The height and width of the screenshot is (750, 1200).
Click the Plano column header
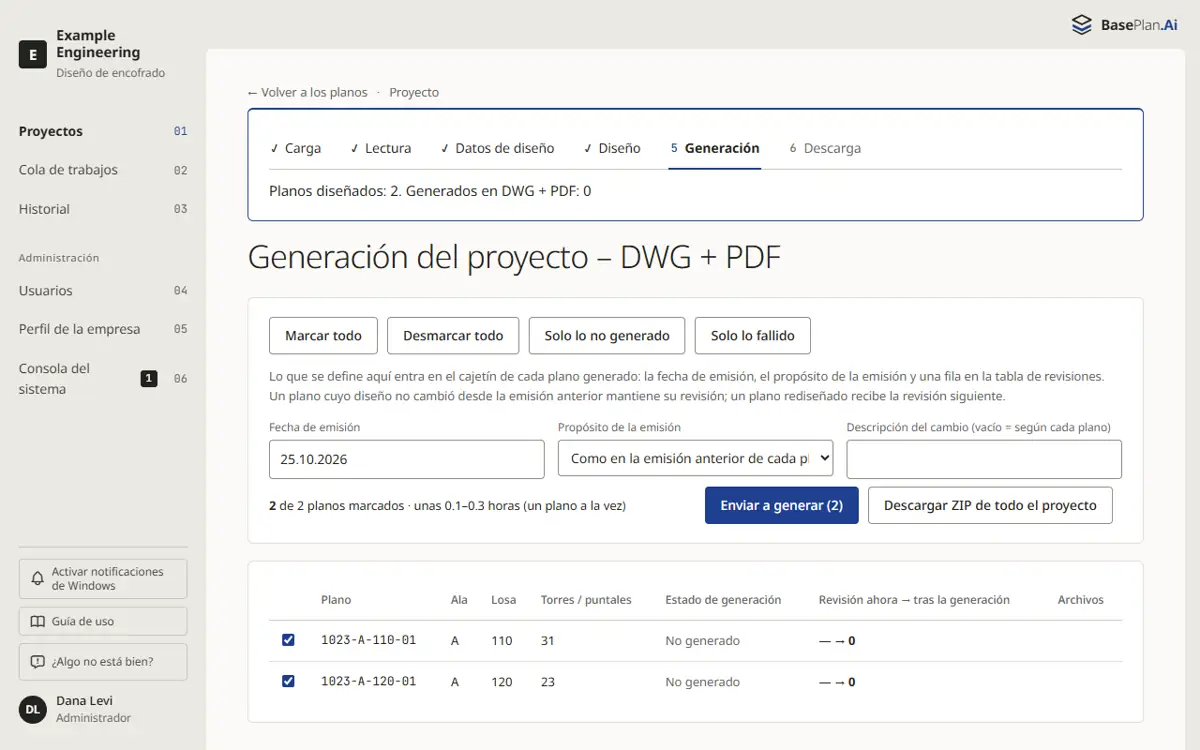coord(336,600)
